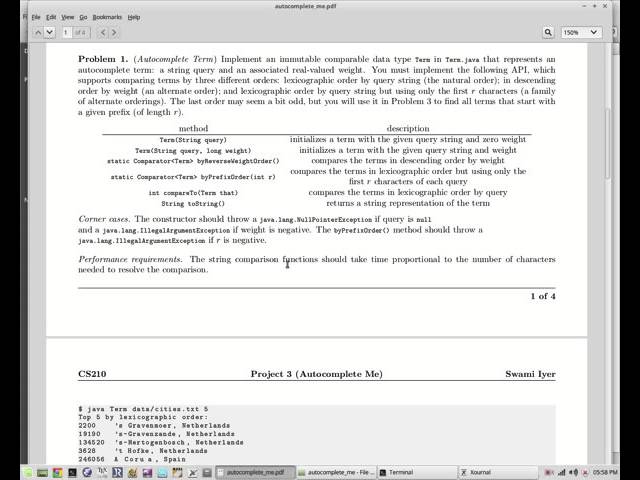
Task: Launch the terminal launcher icon in the taskbar
Action: coord(72,473)
